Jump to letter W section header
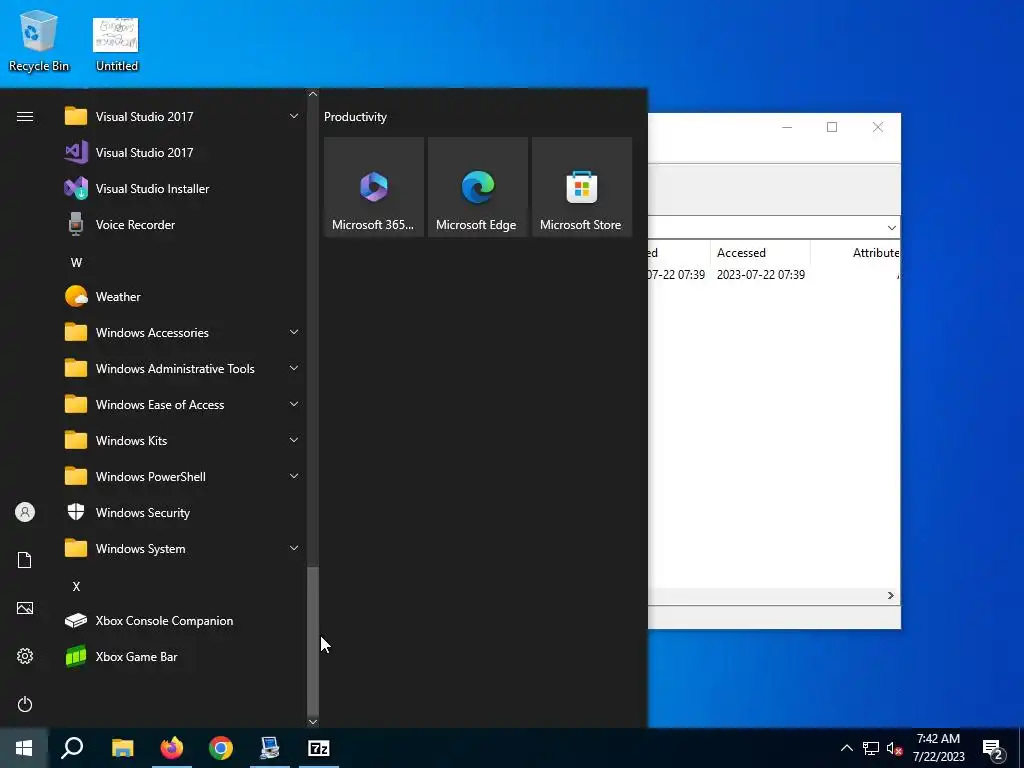Viewport: 1024px width, 768px height. (76, 263)
